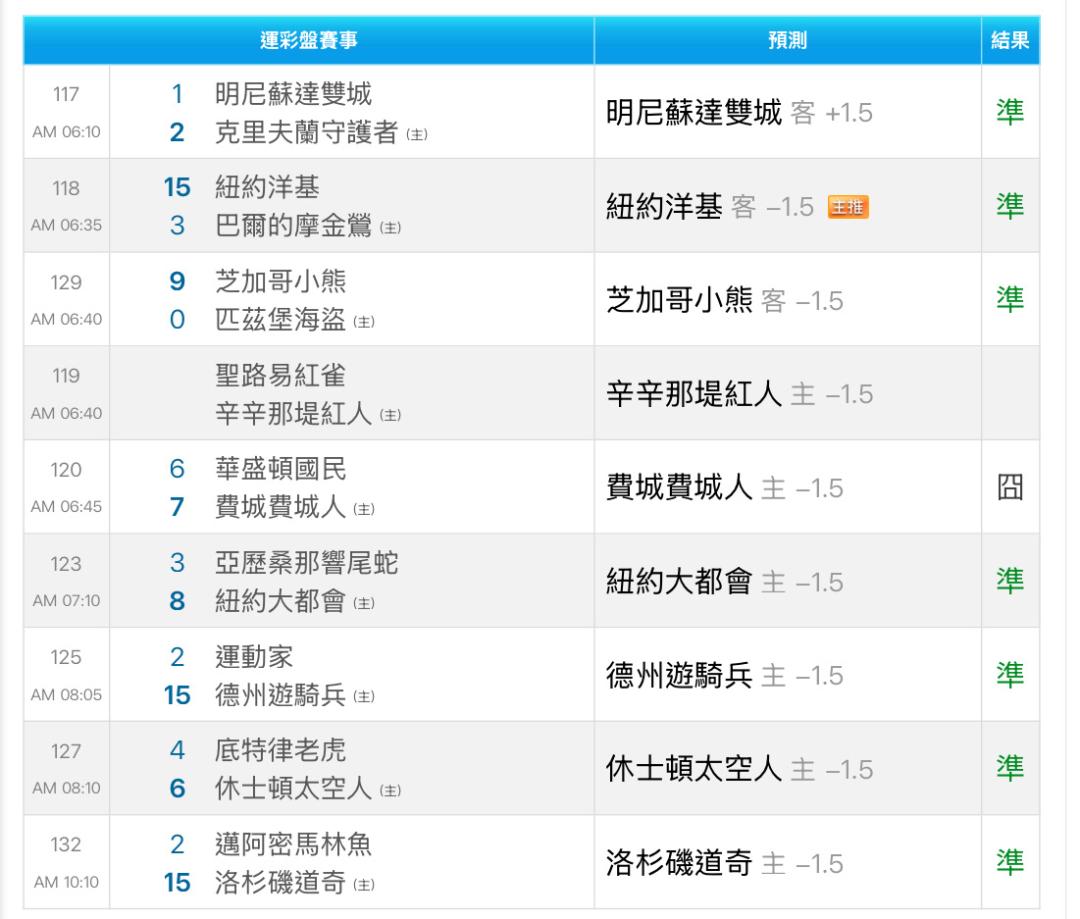1080x919 pixels.
Task: Click the 準 result of game 123
Action: (x=1010, y=581)
